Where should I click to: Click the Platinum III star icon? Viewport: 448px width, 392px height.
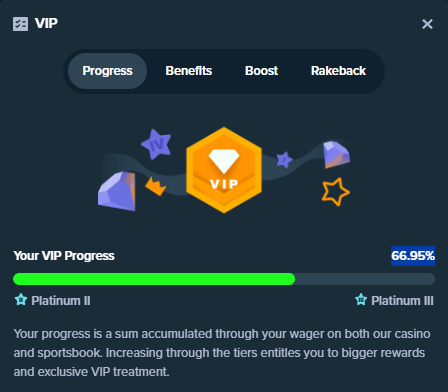point(361,300)
